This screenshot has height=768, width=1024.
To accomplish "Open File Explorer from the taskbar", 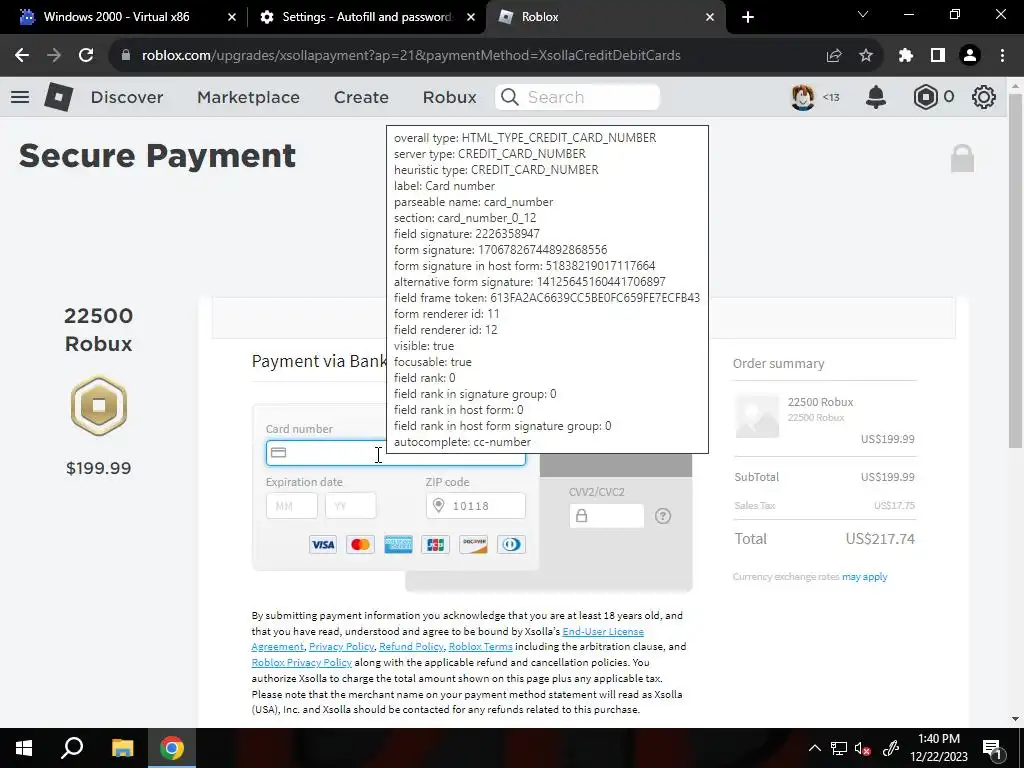I will tap(122, 748).
